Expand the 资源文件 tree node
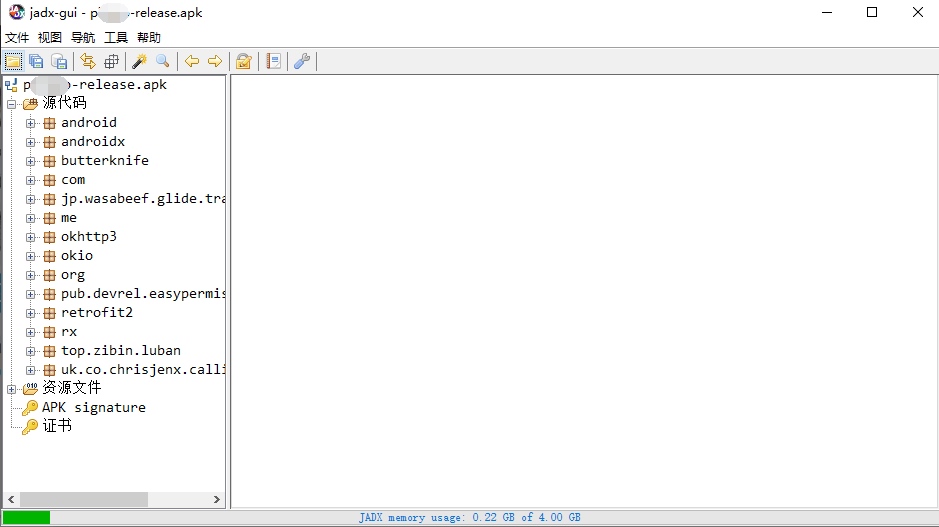This screenshot has height=527, width=939. 11,389
